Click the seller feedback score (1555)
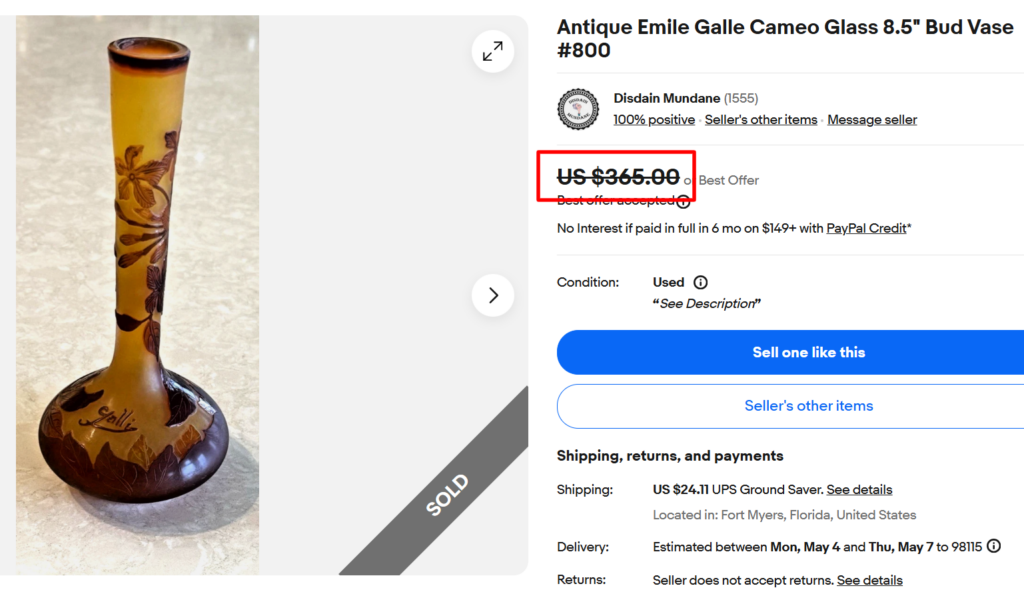 [x=741, y=98]
